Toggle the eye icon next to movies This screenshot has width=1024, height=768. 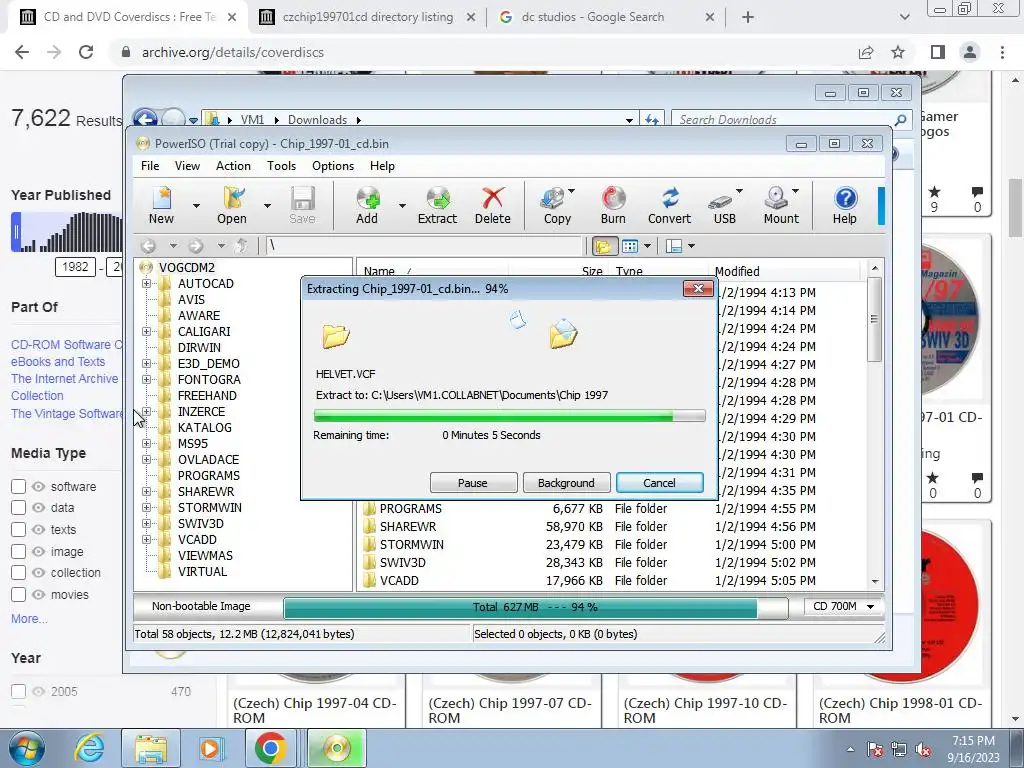pyautogui.click(x=39, y=595)
